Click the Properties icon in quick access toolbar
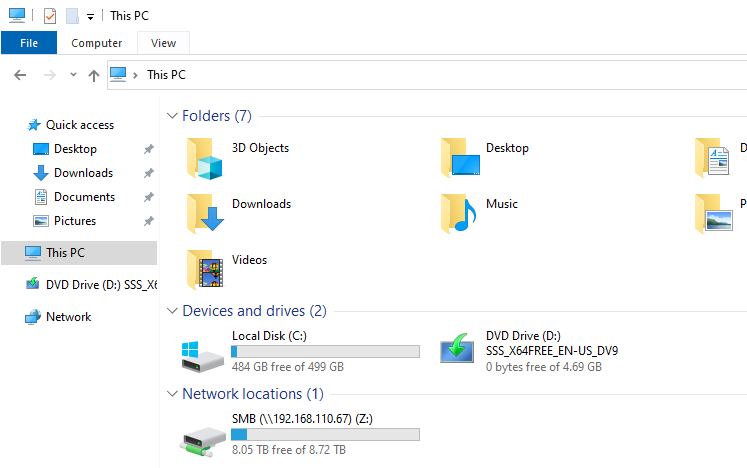 pyautogui.click(x=50, y=16)
